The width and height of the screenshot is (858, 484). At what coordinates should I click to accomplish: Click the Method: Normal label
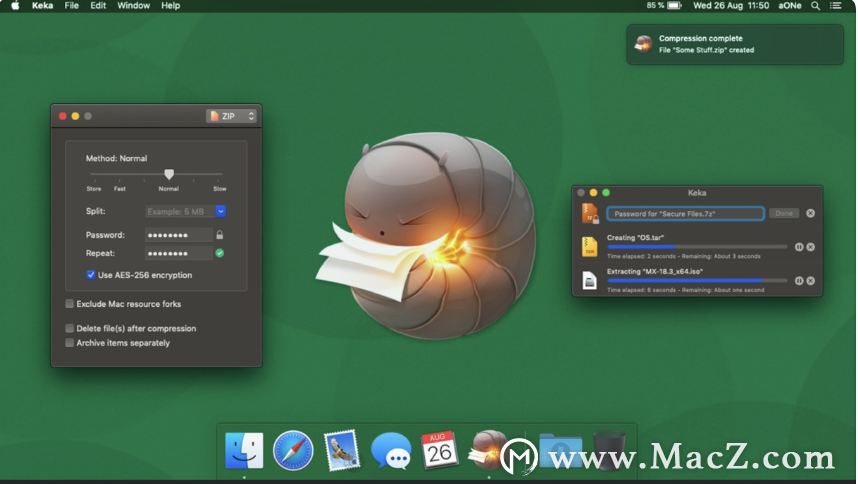116,158
